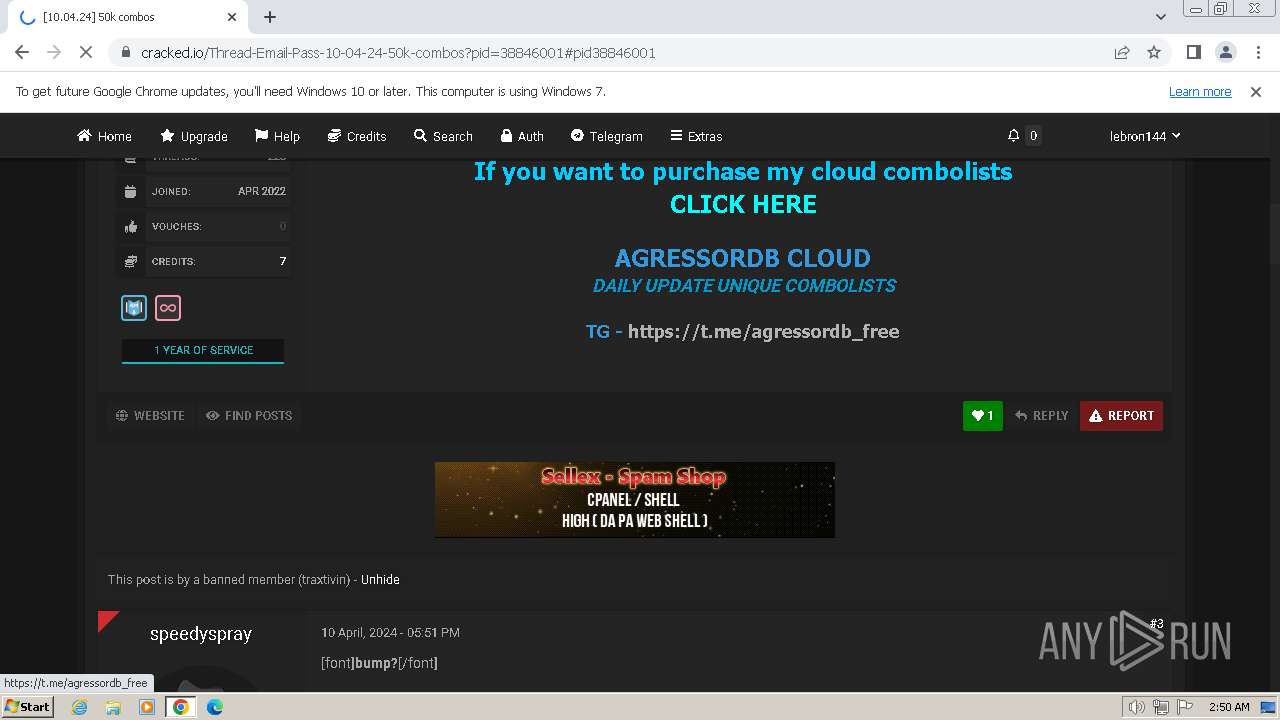This screenshot has height=720, width=1280.
Task: Click the volume icon in system tray
Action: tap(1136, 707)
